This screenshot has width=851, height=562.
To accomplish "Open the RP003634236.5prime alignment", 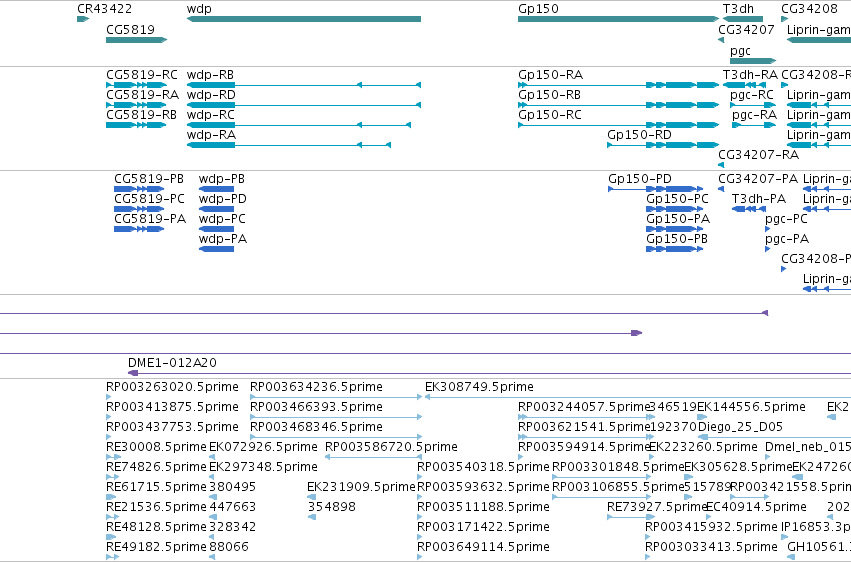I will click(x=336, y=398).
